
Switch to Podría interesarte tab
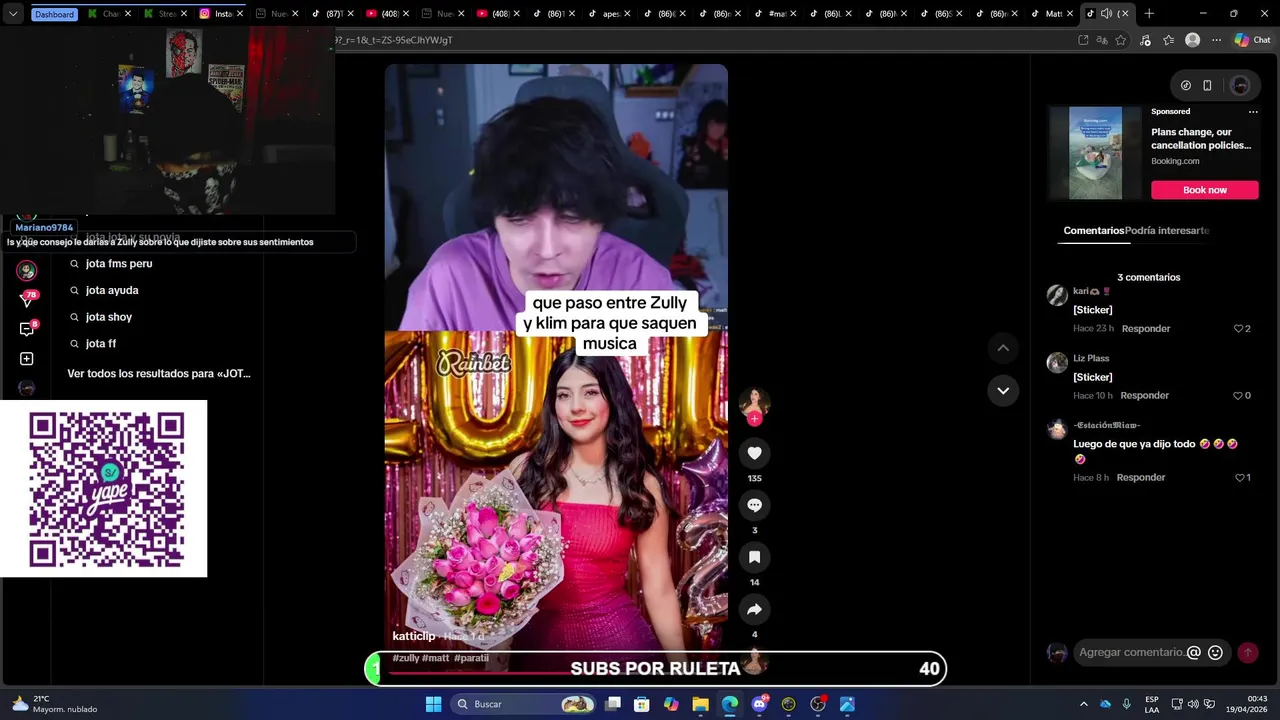click(x=1167, y=230)
